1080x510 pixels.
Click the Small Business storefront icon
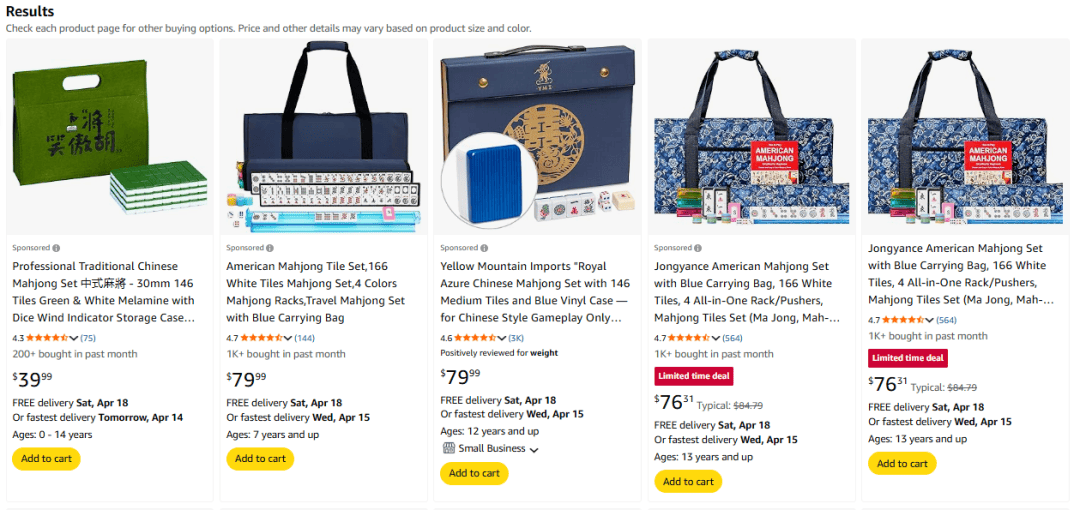tap(447, 449)
